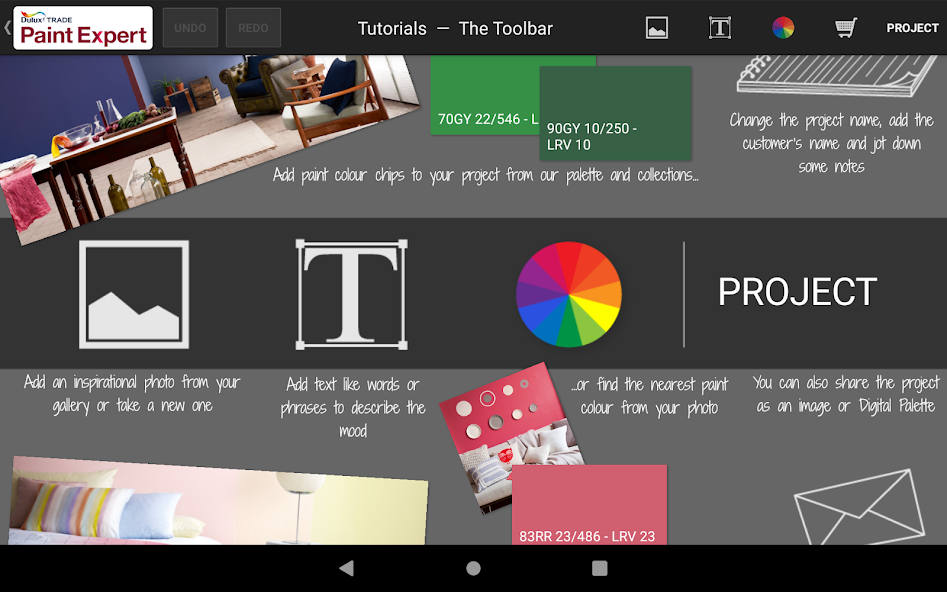
Task: Open the shopping cart icon
Action: [846, 28]
